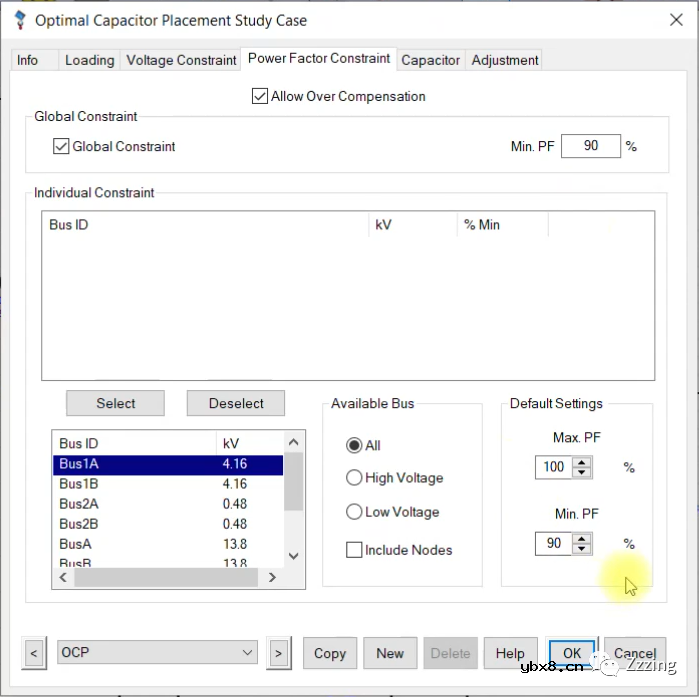Toggle Allow Over Compensation checkbox
The image size is (699, 697).
(260, 97)
